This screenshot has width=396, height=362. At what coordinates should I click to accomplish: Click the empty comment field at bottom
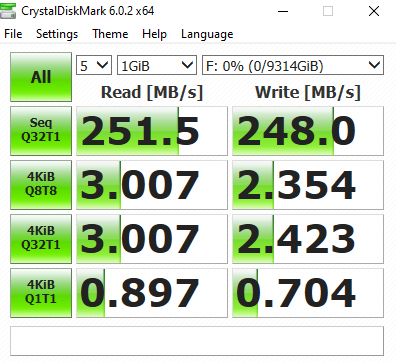click(197, 341)
